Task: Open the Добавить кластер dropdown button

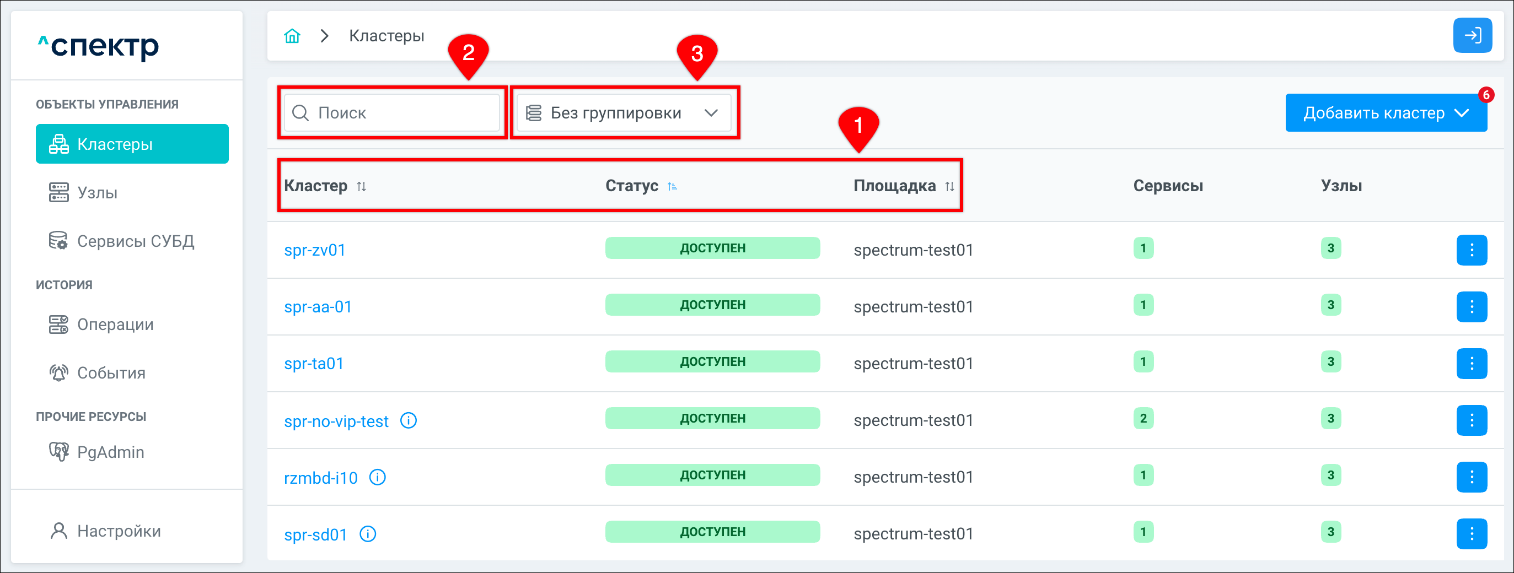Action: point(1385,113)
